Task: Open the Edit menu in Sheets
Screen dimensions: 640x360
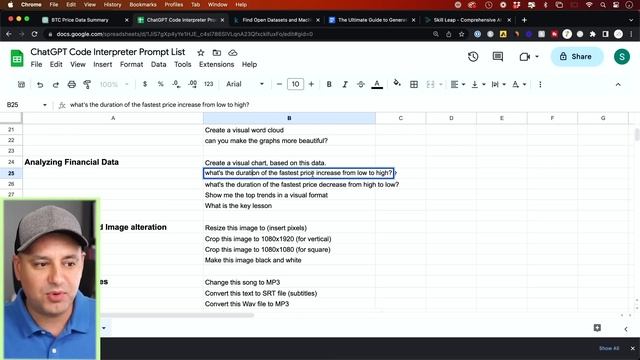Action: 56,64
